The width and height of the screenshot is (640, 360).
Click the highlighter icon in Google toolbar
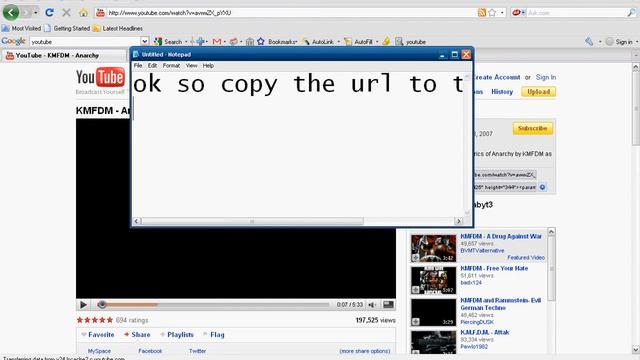(386, 41)
